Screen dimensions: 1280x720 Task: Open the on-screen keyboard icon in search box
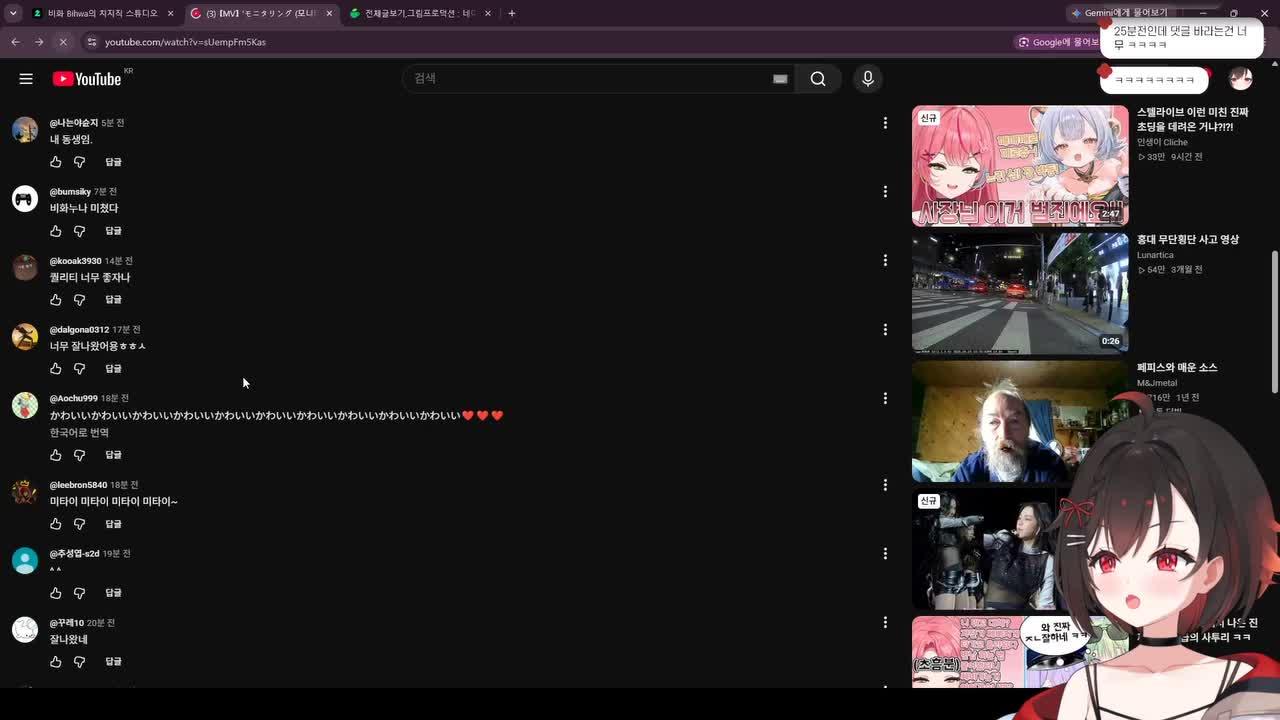780,79
